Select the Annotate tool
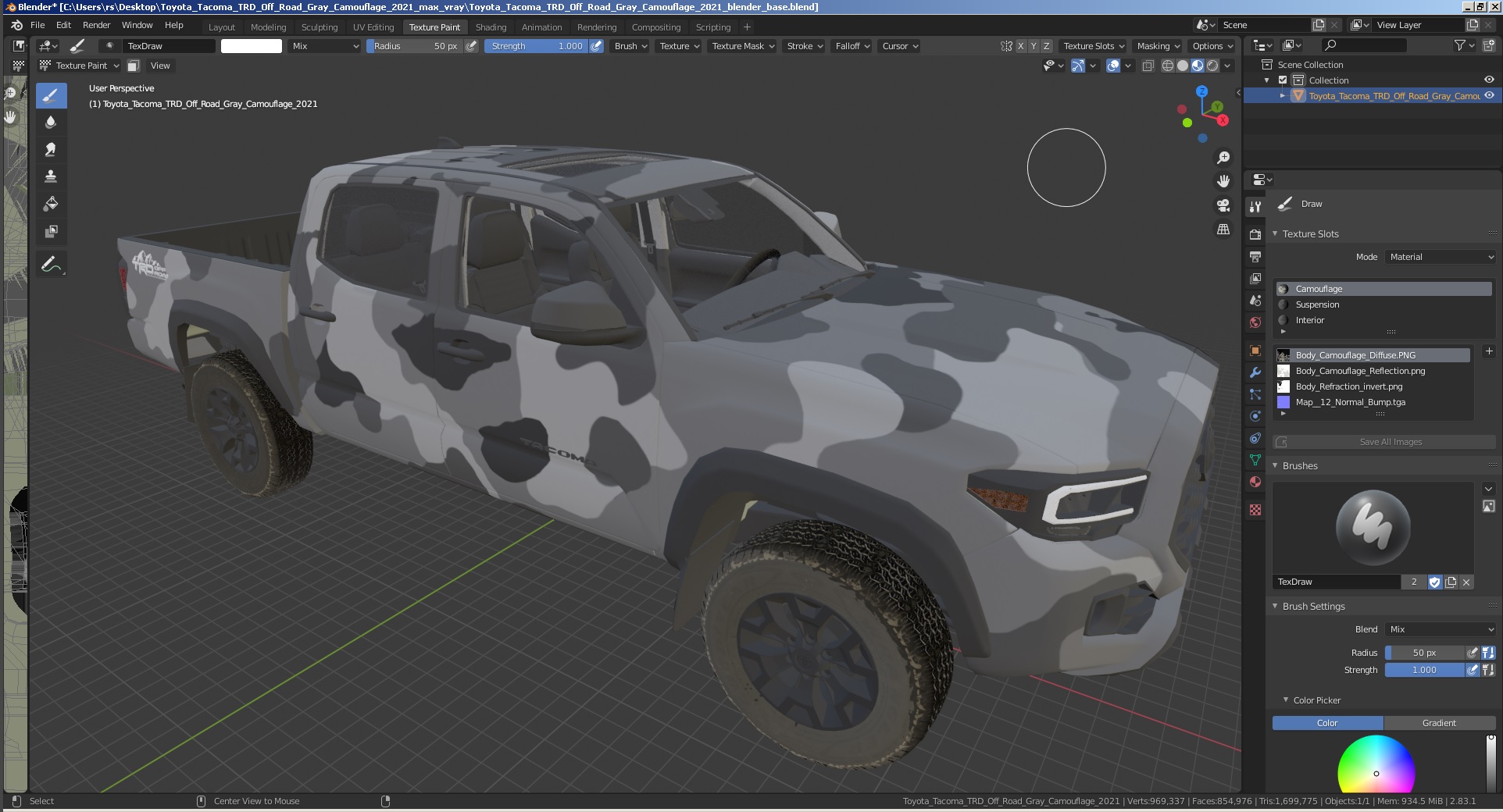Screen dimensions: 1503x812 pos(51,265)
